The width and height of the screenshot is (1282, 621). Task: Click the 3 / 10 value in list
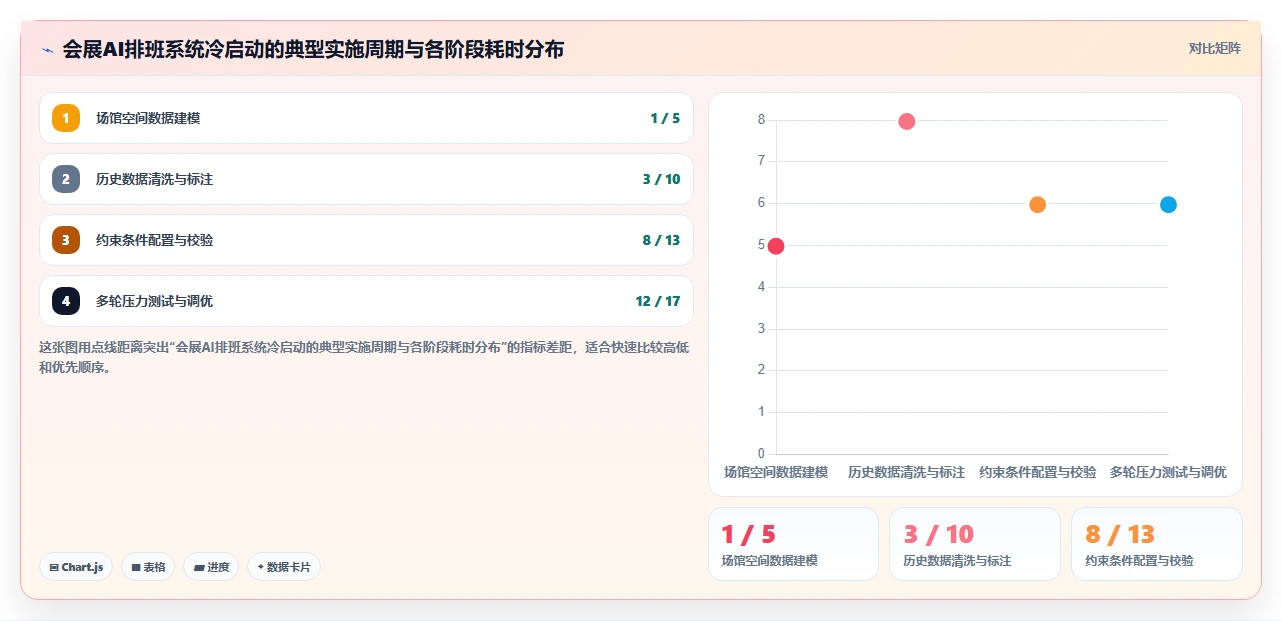(661, 179)
